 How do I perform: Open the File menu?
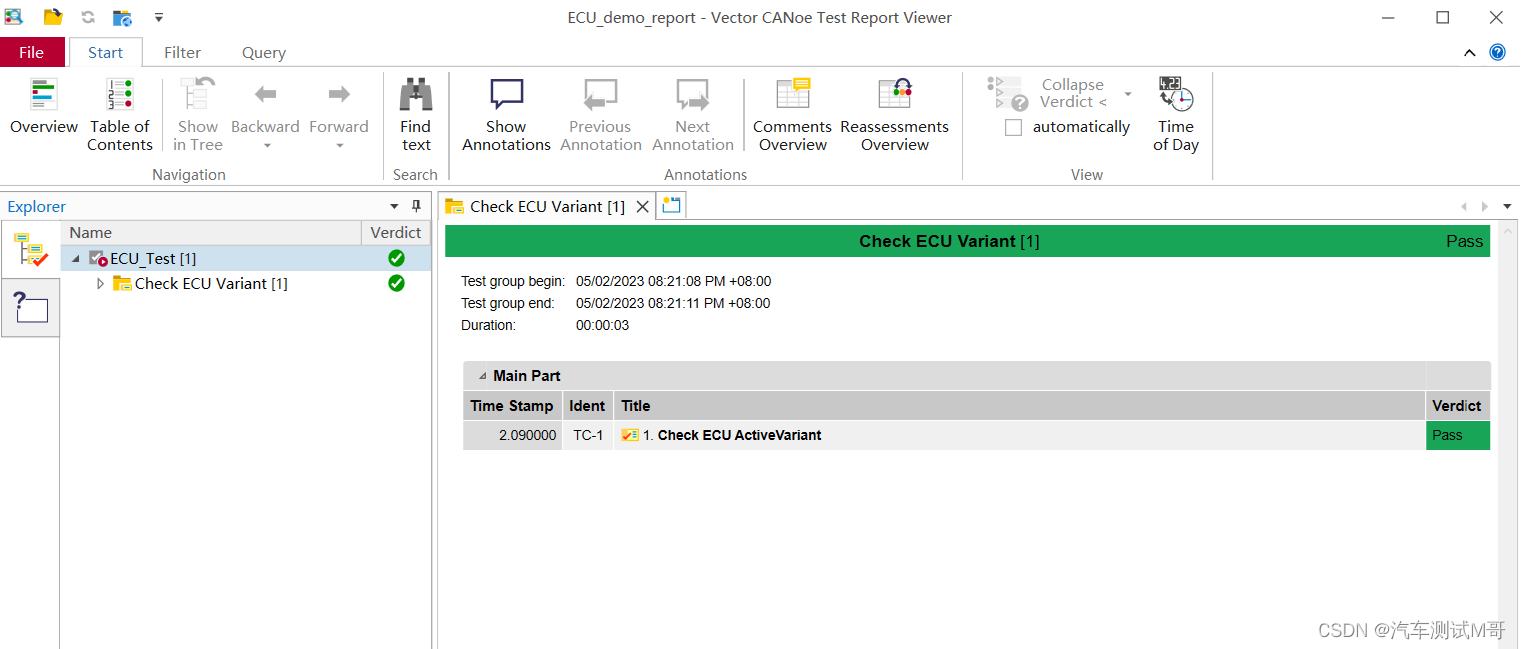point(31,51)
